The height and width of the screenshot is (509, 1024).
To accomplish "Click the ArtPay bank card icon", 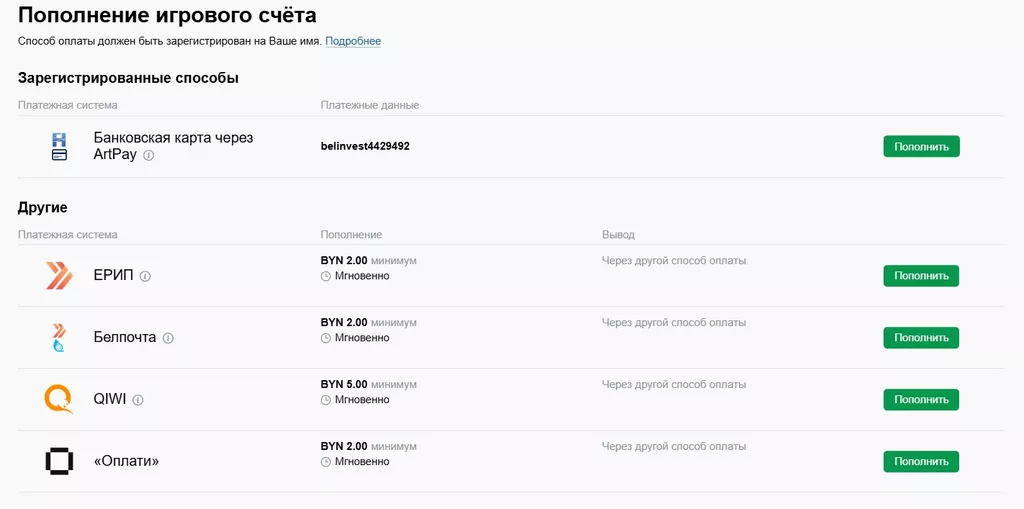I will (x=59, y=146).
